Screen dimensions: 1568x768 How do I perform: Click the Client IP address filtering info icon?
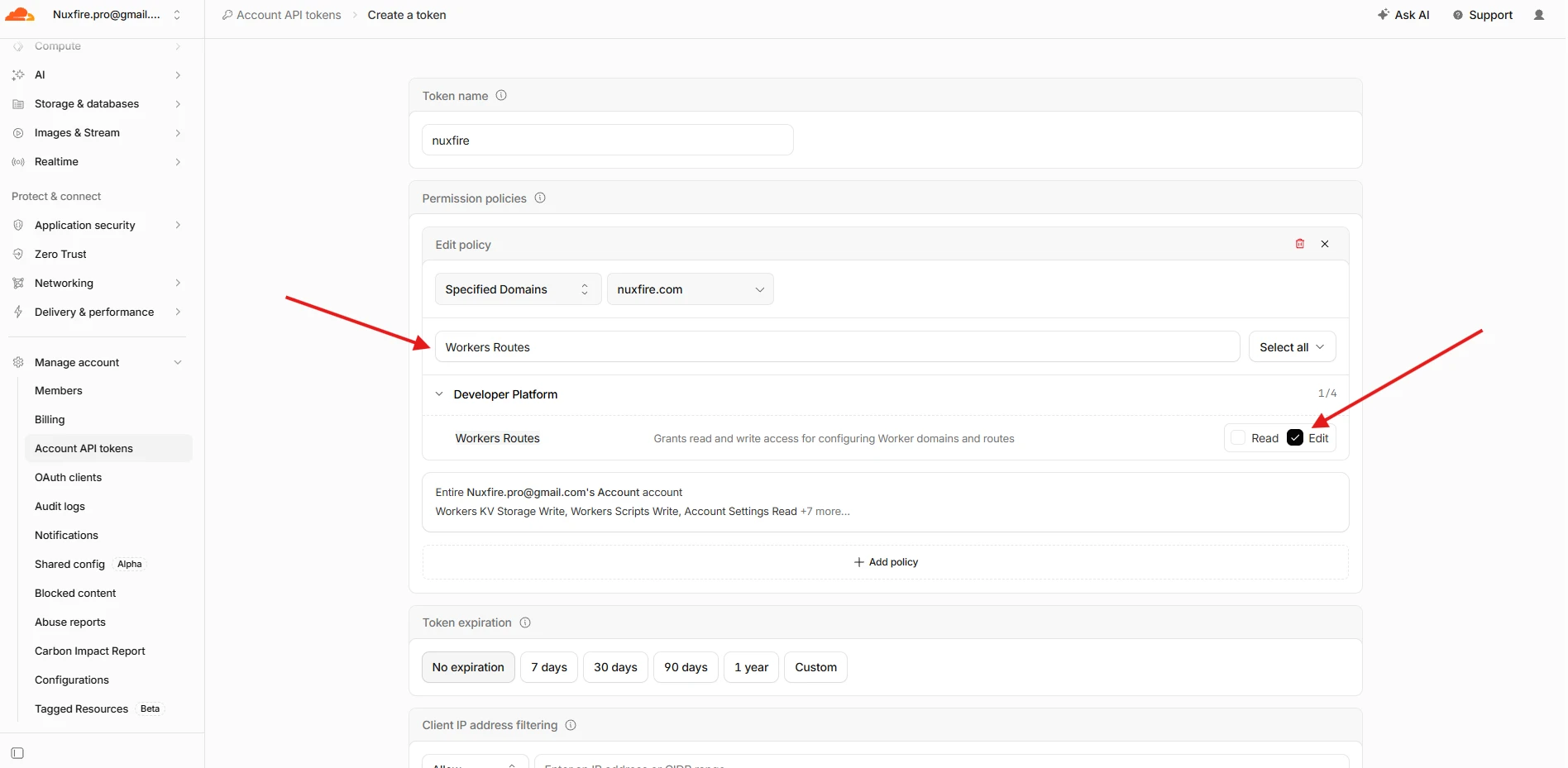pyautogui.click(x=571, y=725)
